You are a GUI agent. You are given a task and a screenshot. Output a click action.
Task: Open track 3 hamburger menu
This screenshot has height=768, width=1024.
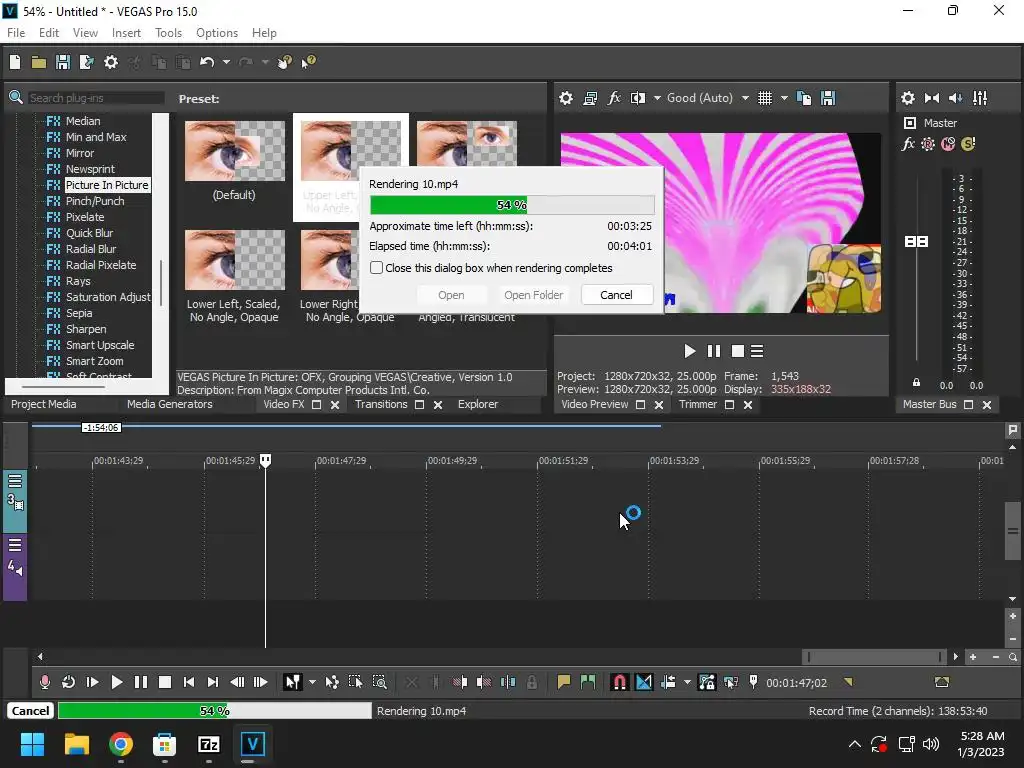pos(15,481)
